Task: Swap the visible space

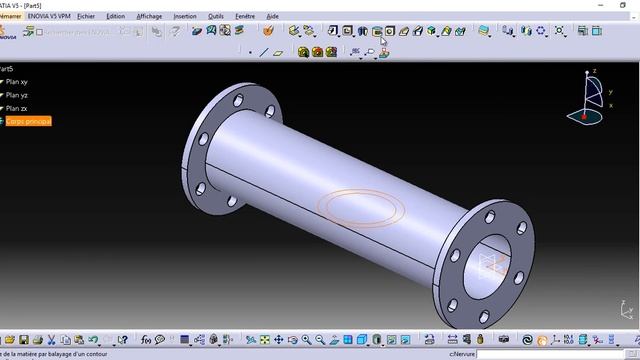Action: [405, 340]
